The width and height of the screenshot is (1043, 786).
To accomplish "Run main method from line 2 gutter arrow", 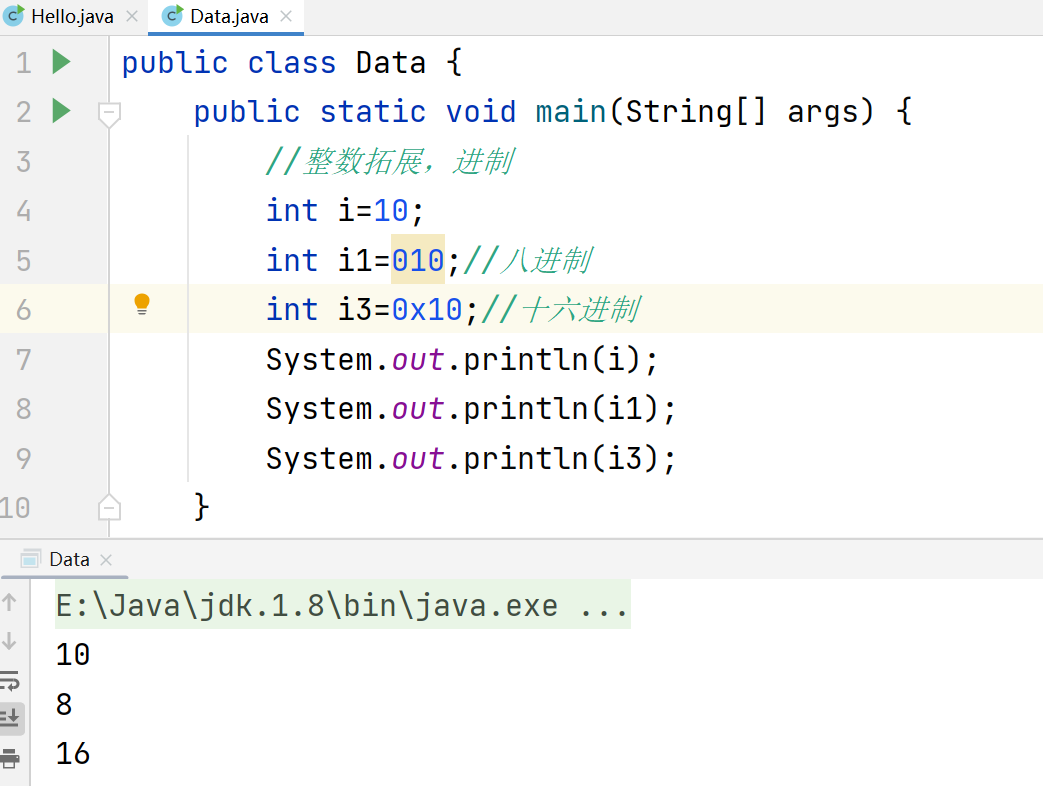I will [x=61, y=110].
